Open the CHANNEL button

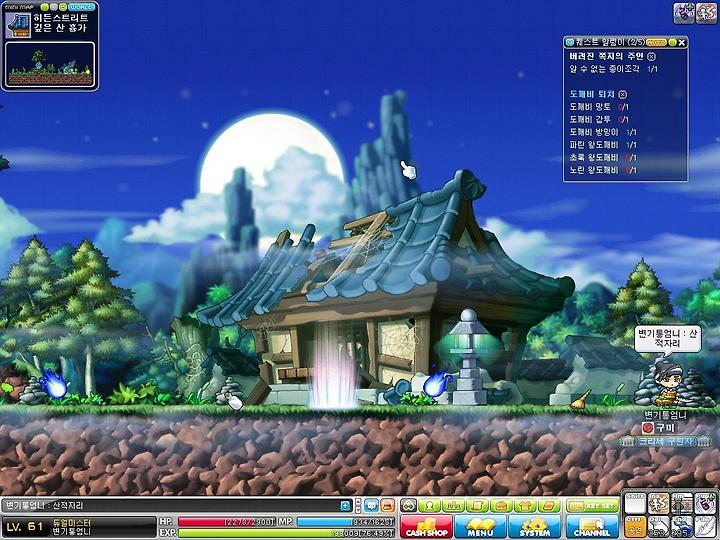[592, 527]
